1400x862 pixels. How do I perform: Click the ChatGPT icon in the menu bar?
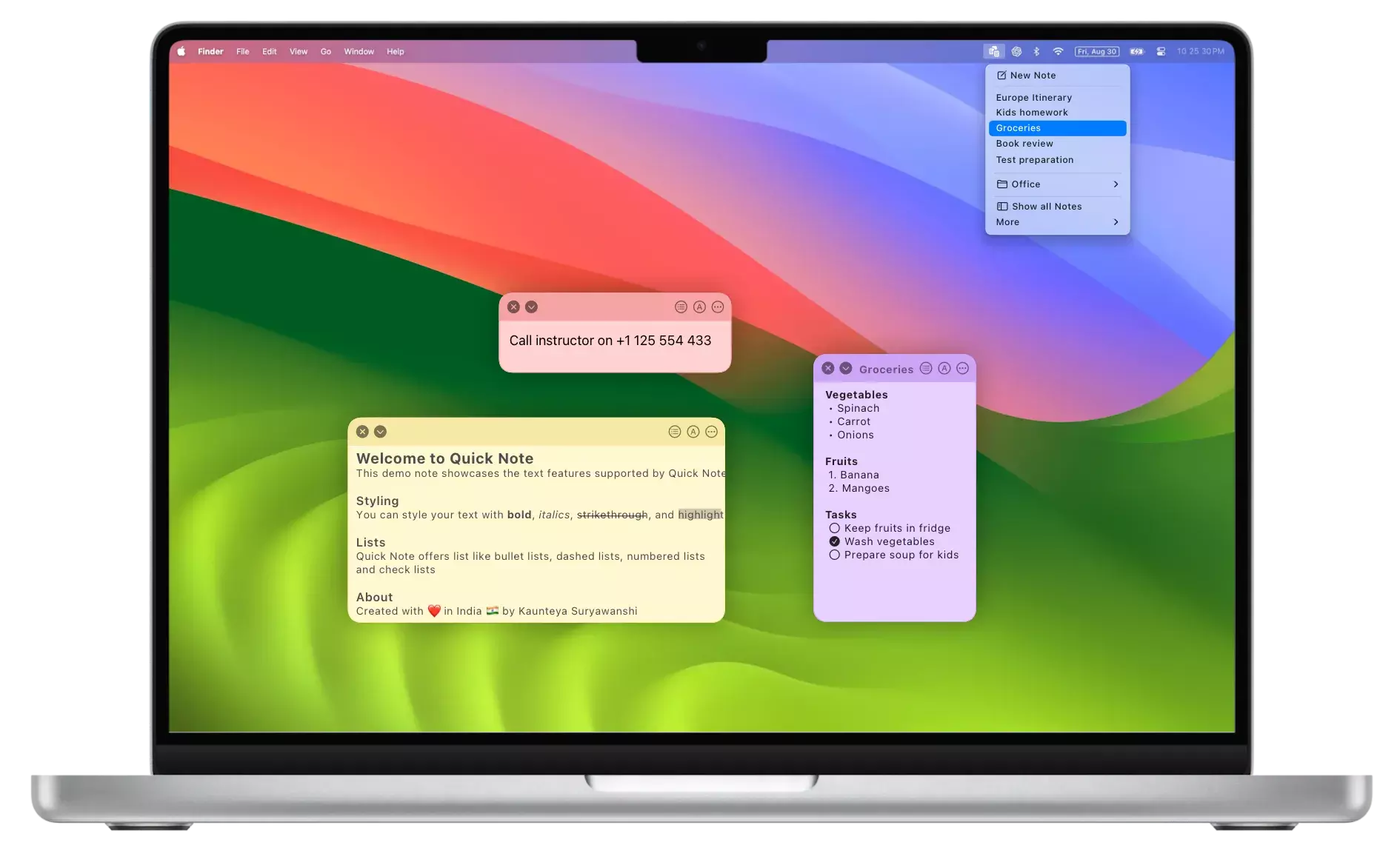tap(1016, 51)
